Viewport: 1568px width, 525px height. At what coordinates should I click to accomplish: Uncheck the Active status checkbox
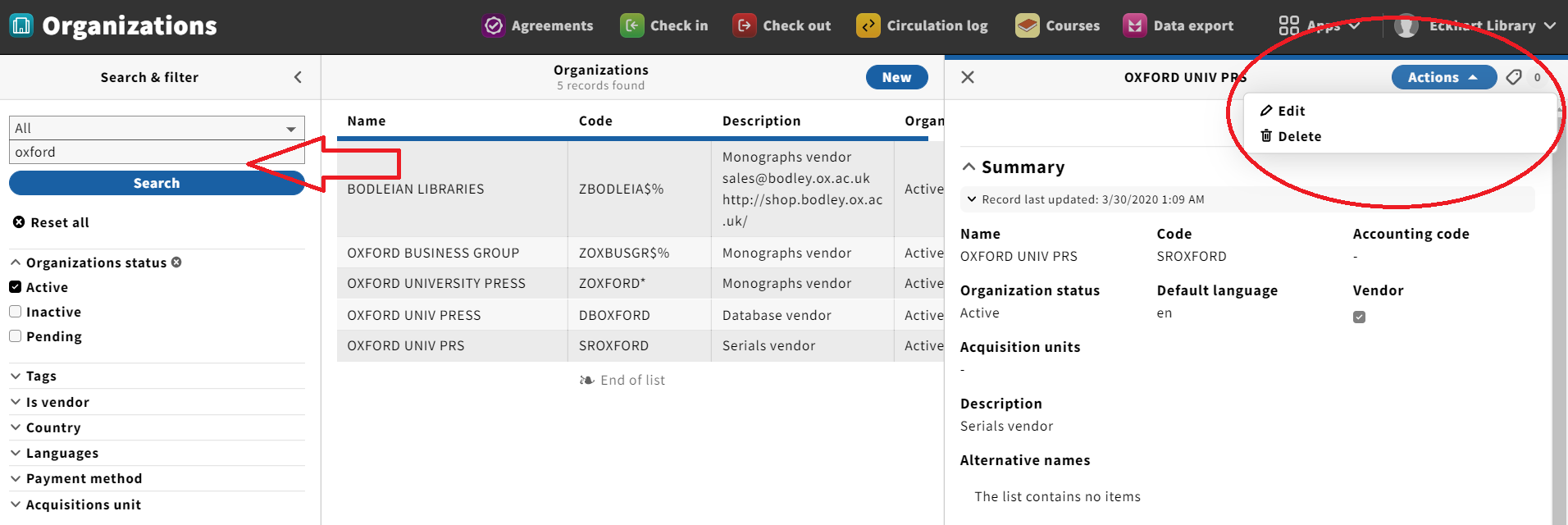[16, 287]
